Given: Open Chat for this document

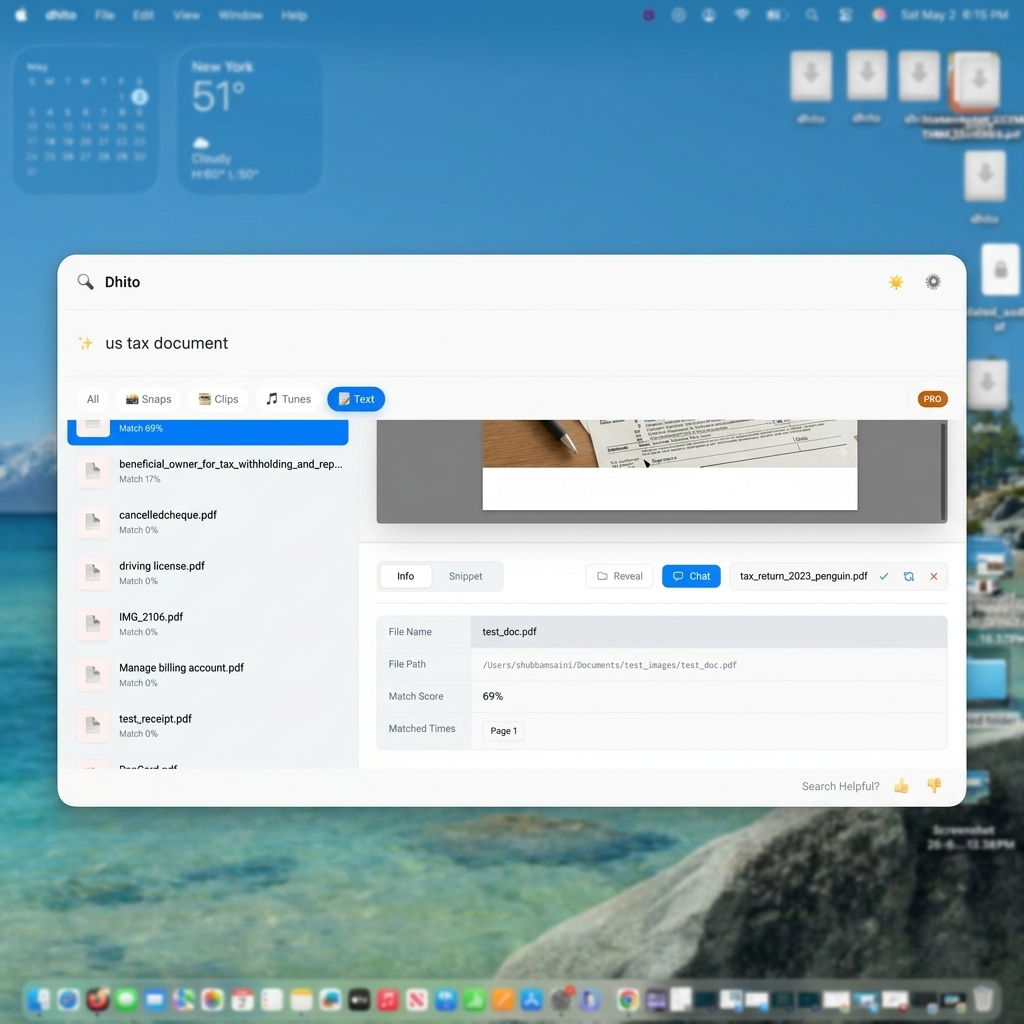Looking at the screenshot, I should [691, 576].
